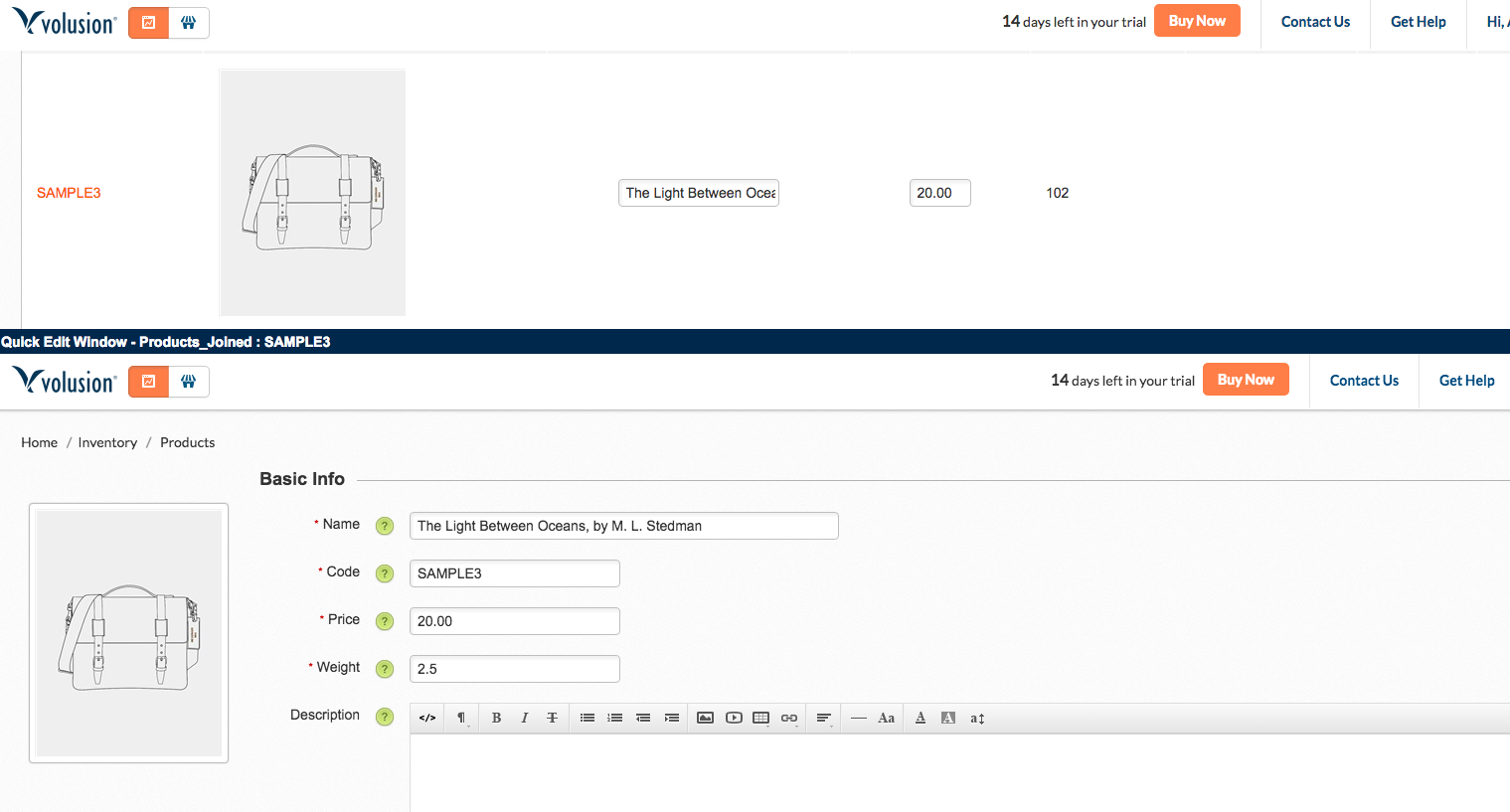Click the font size icon
Image resolution: width=1510 pixels, height=812 pixels.
[977, 718]
